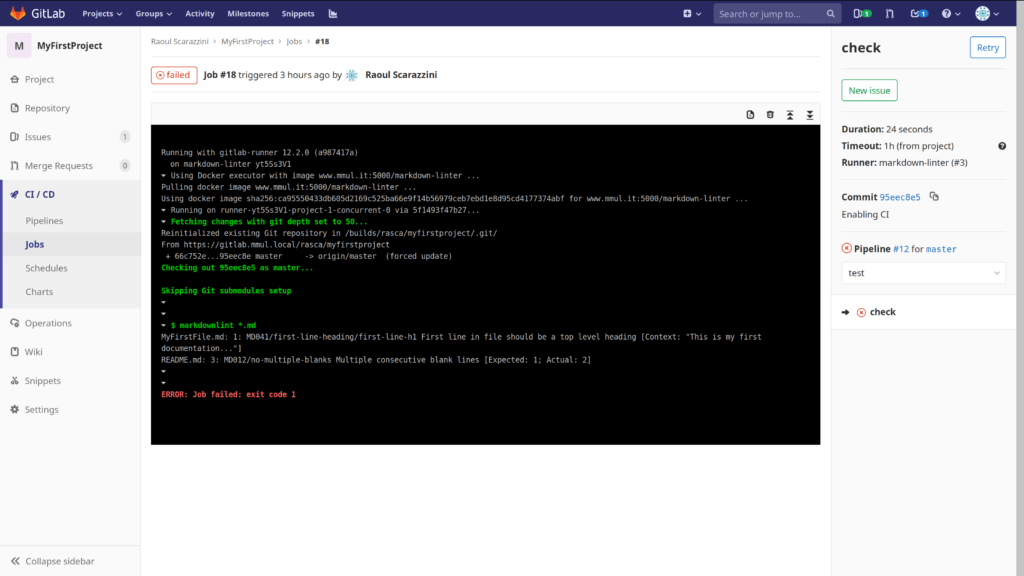Open Pipelines under CI / CD

(x=44, y=221)
